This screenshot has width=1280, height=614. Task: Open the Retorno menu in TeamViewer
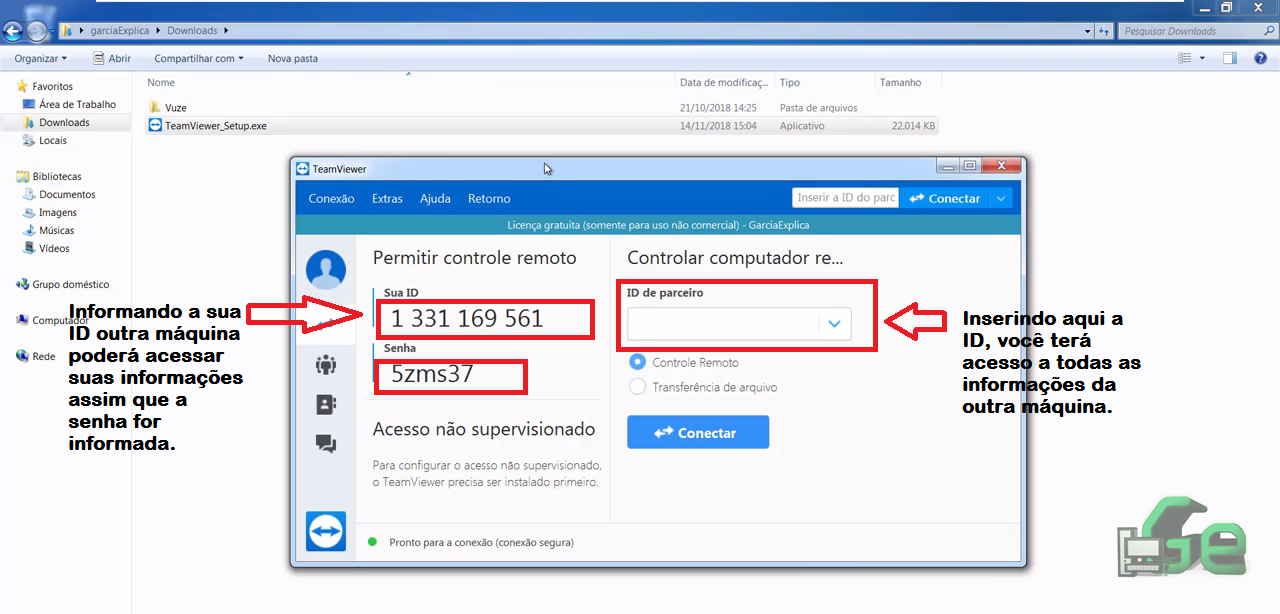(x=489, y=198)
